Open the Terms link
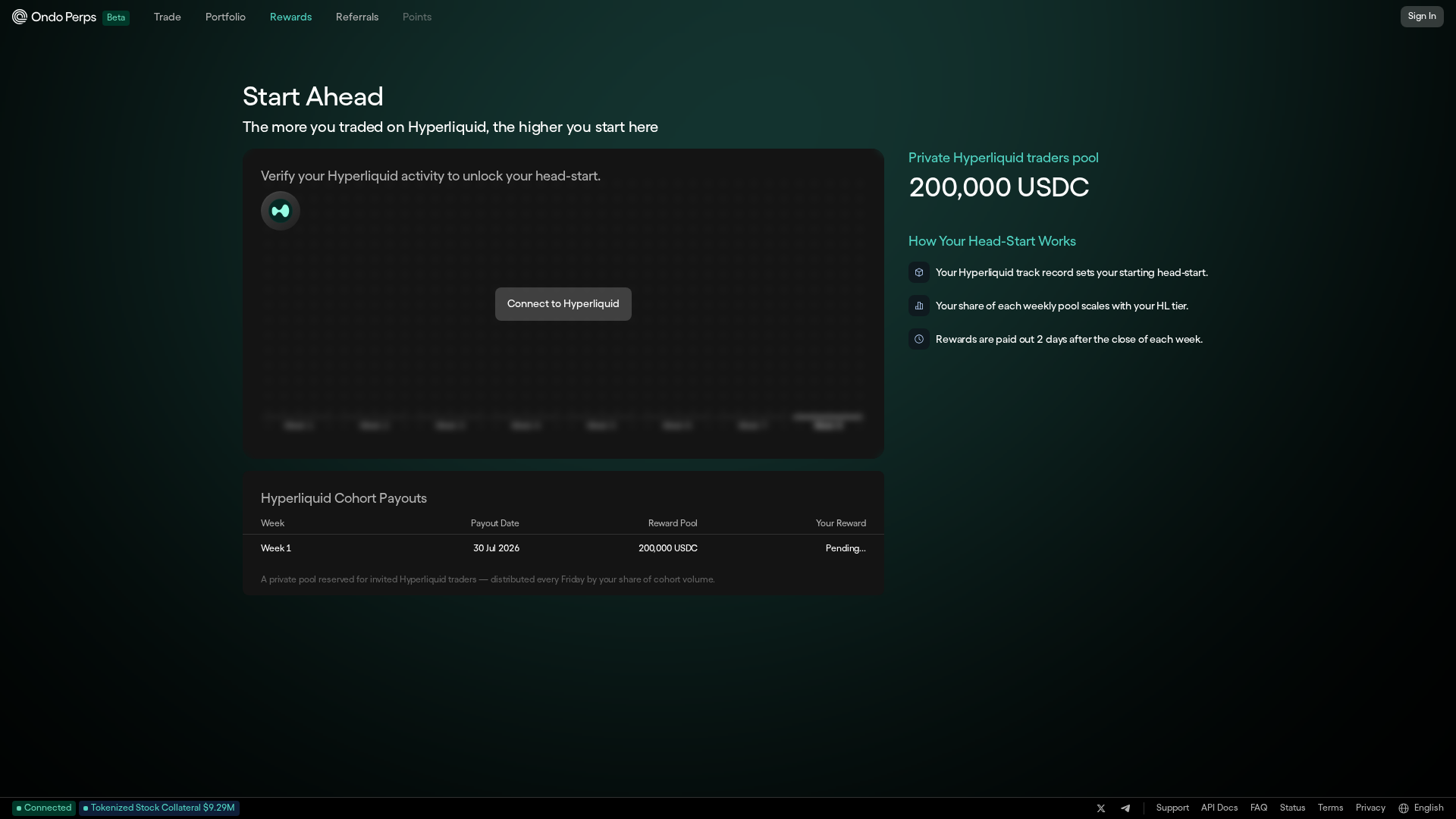 coord(1330,808)
